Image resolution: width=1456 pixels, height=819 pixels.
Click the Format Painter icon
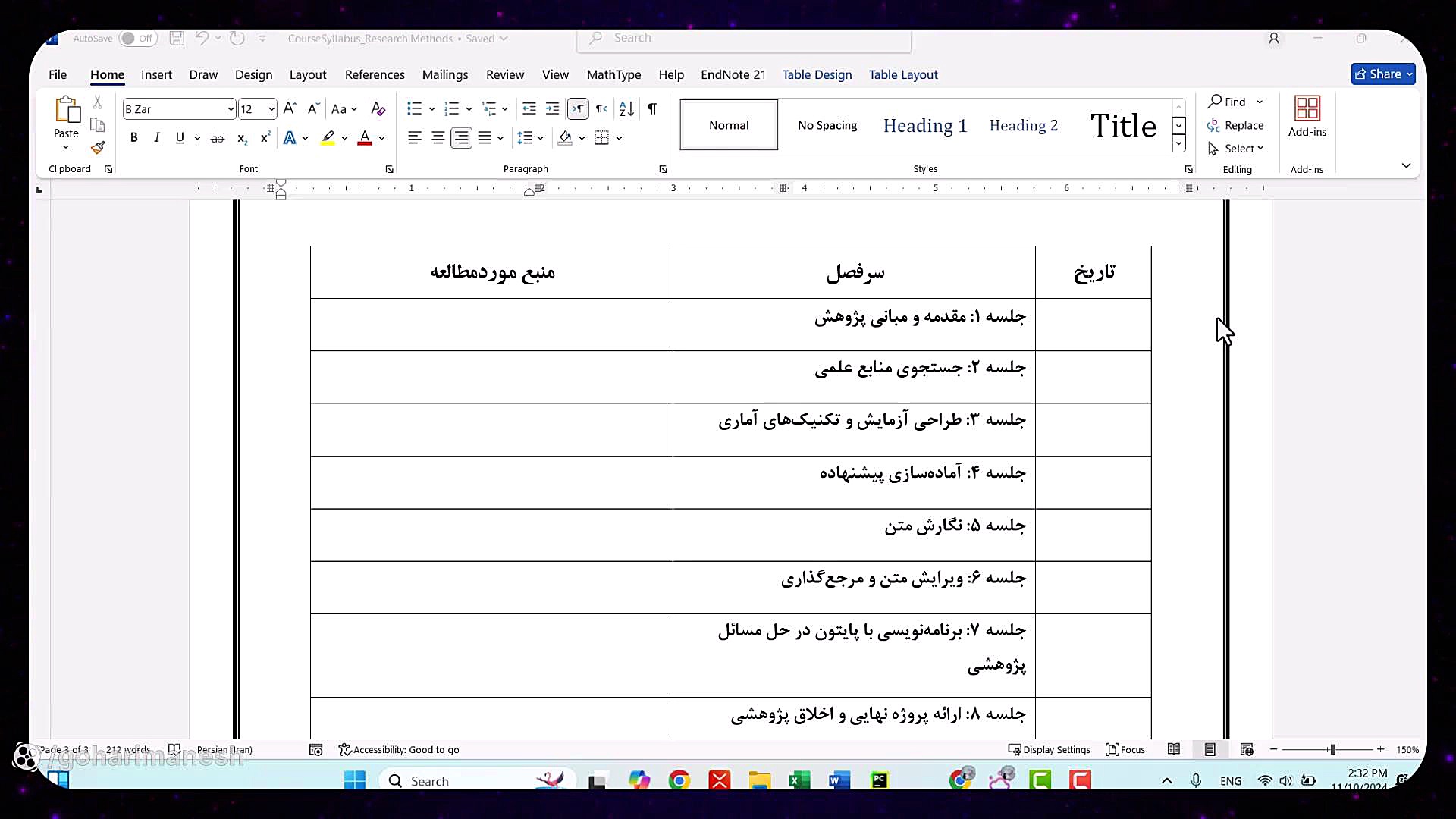click(x=98, y=148)
